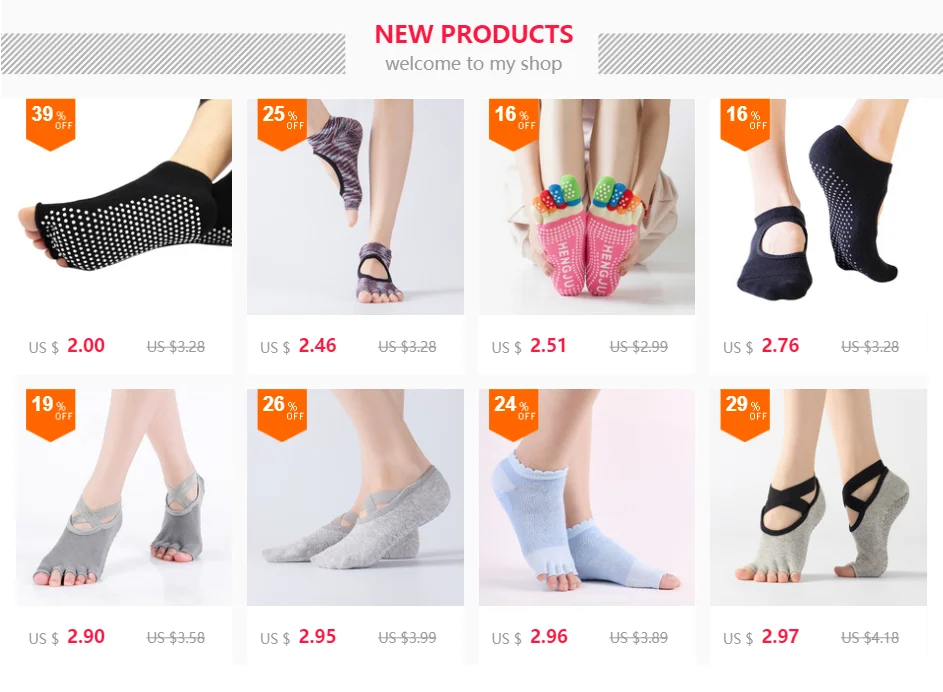
Task: Click the 39% OFF orange badge
Action: (51, 124)
